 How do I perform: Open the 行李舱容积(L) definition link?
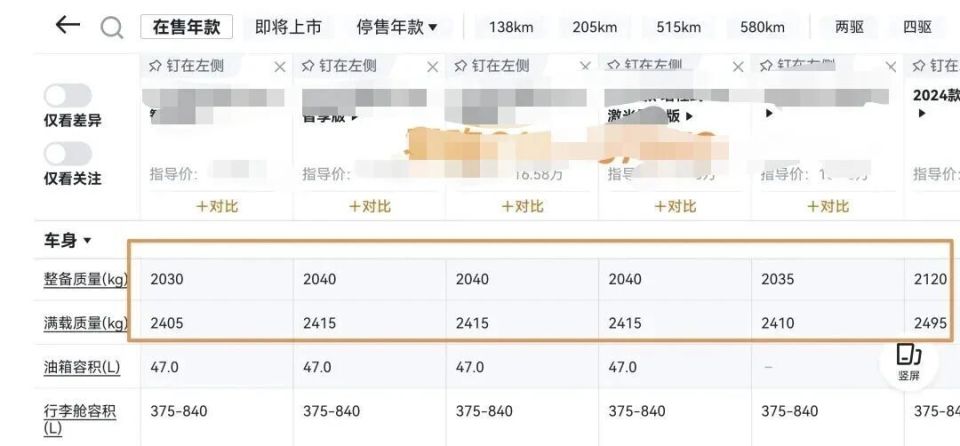pos(80,419)
